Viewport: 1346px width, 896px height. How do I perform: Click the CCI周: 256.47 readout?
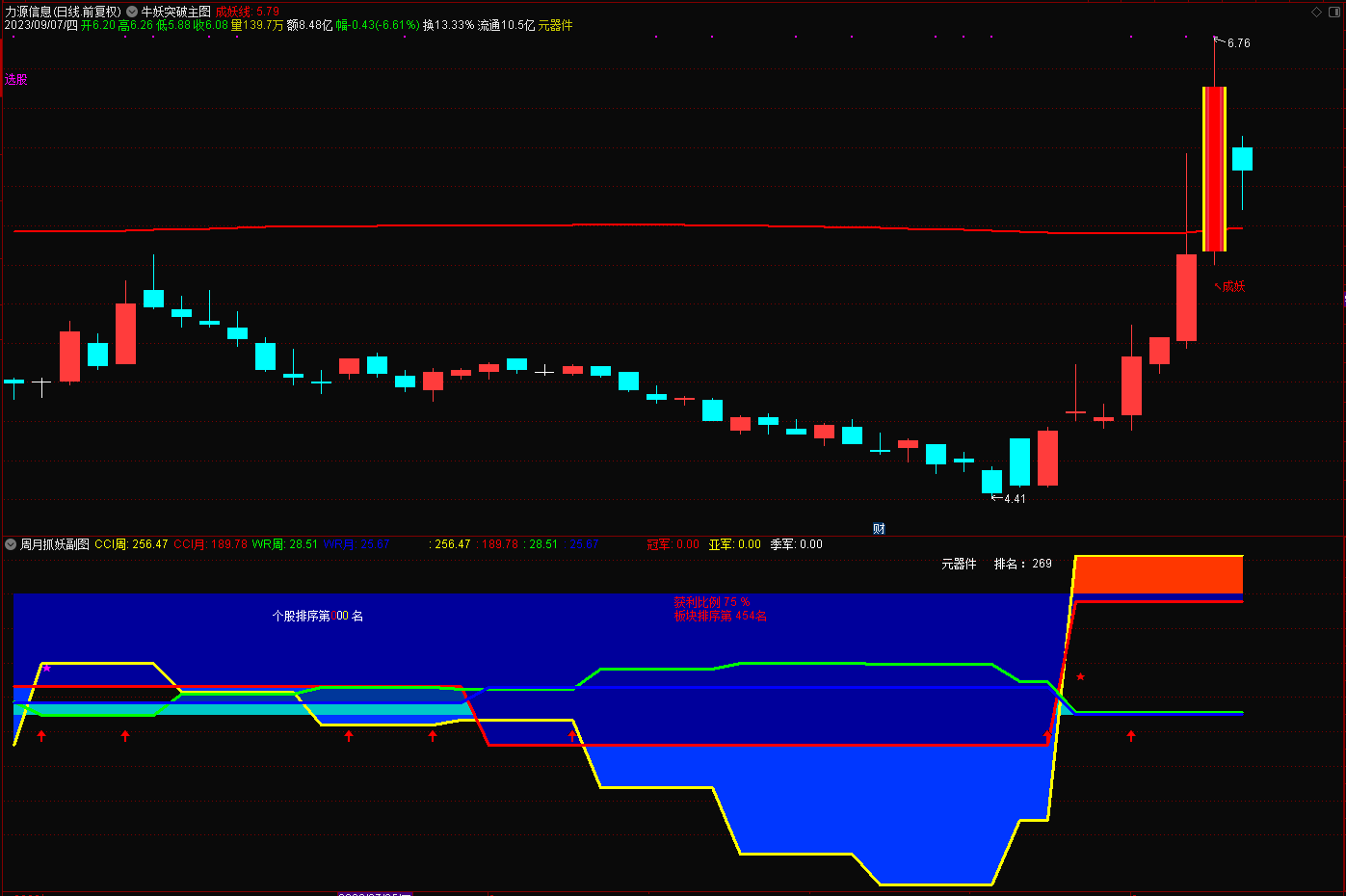click(131, 544)
